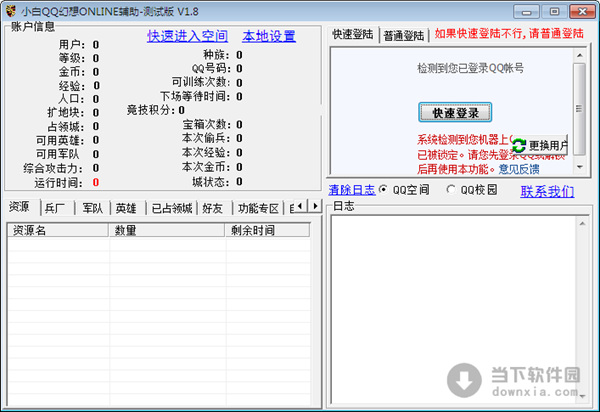Screen dimensions: 600x412
Task: Click the 宝箱次数 label
Action: coord(207,124)
